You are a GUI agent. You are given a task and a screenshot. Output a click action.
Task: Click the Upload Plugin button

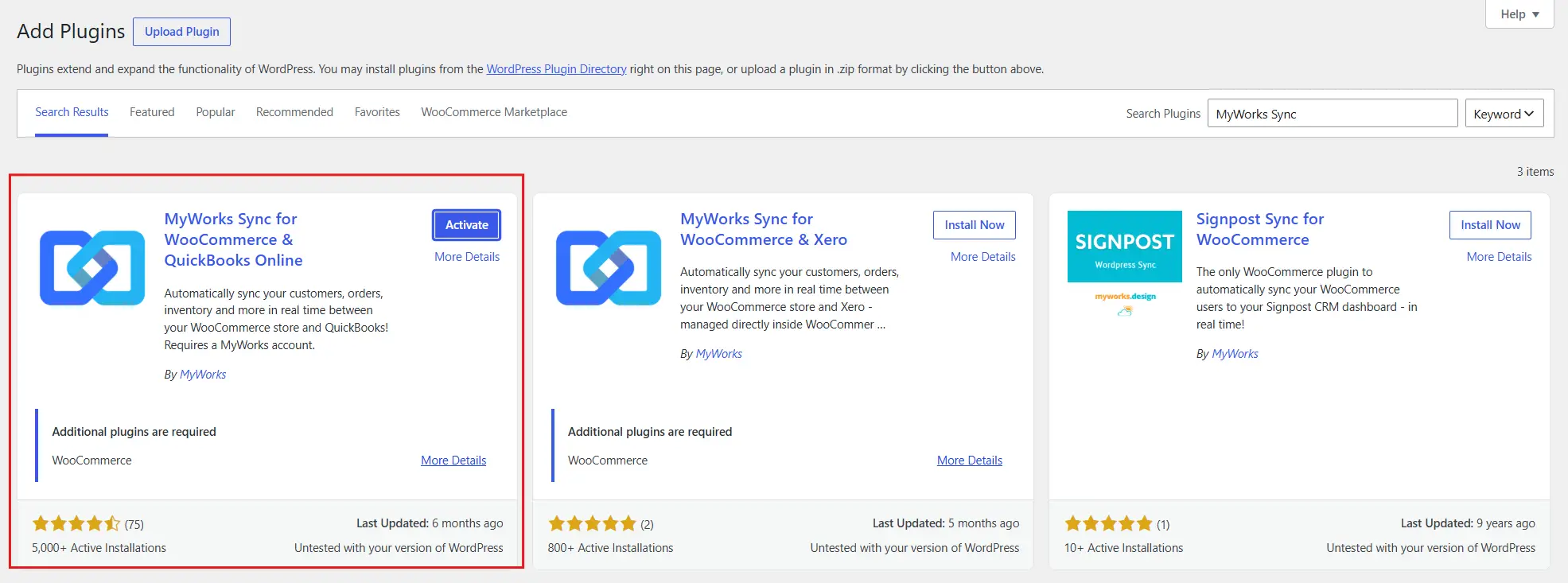coord(182,32)
